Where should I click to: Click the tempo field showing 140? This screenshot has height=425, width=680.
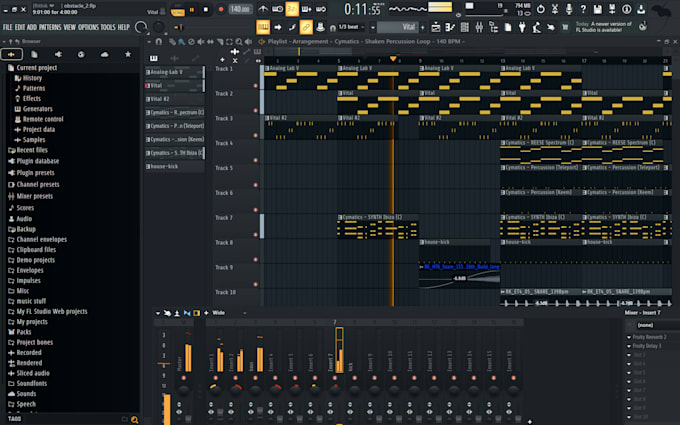240,9
